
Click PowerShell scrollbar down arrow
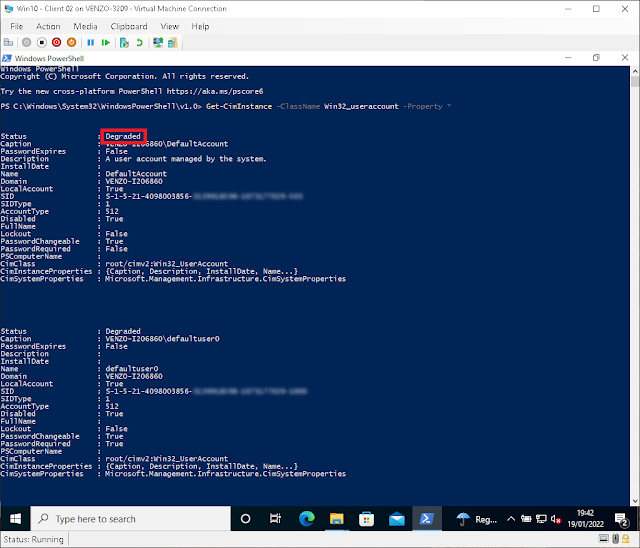click(x=635, y=501)
